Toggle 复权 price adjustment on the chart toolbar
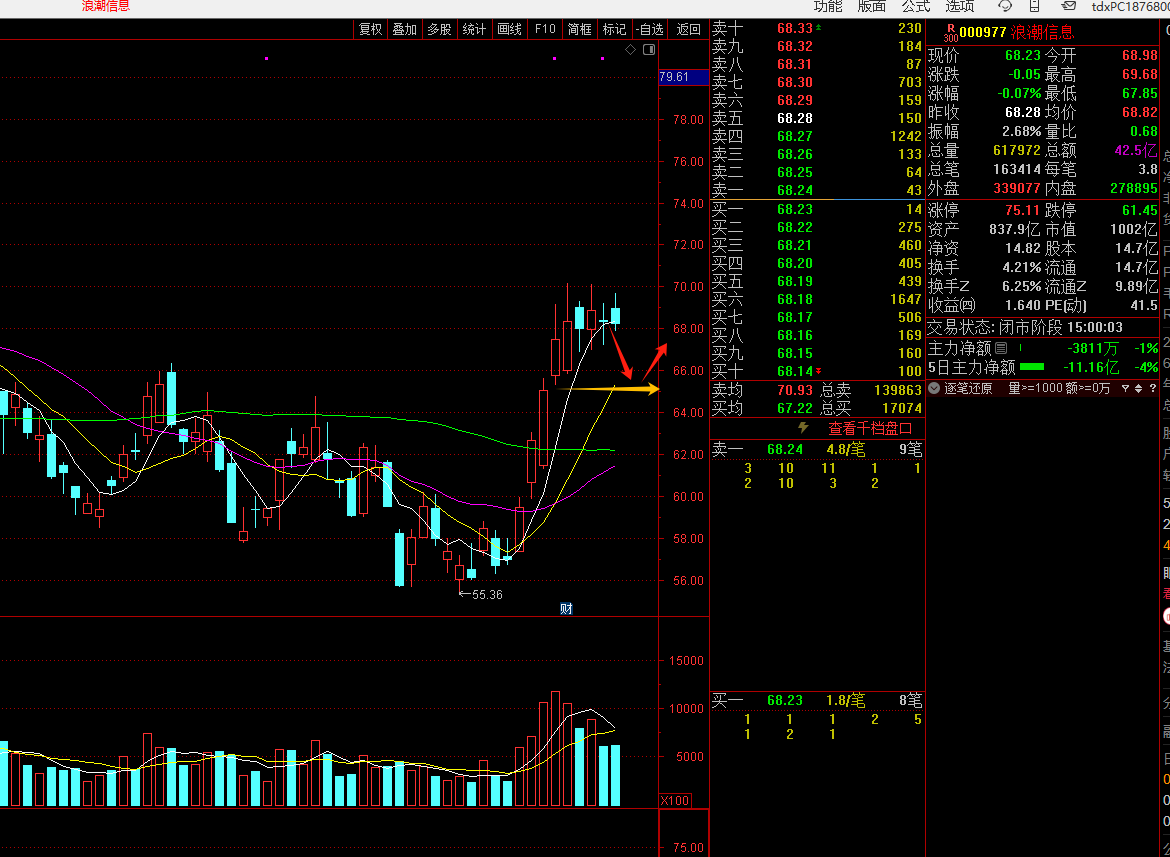The image size is (1170, 857). (370, 29)
